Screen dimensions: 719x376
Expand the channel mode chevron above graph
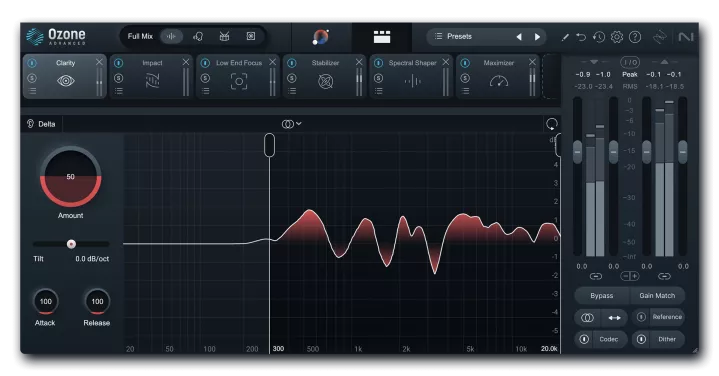click(x=299, y=123)
